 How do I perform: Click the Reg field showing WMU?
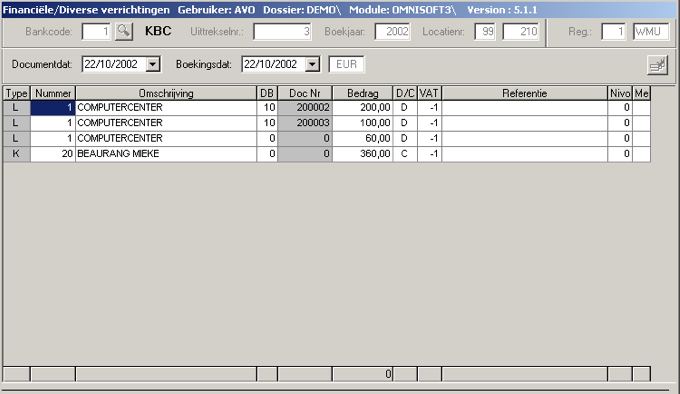(651, 32)
